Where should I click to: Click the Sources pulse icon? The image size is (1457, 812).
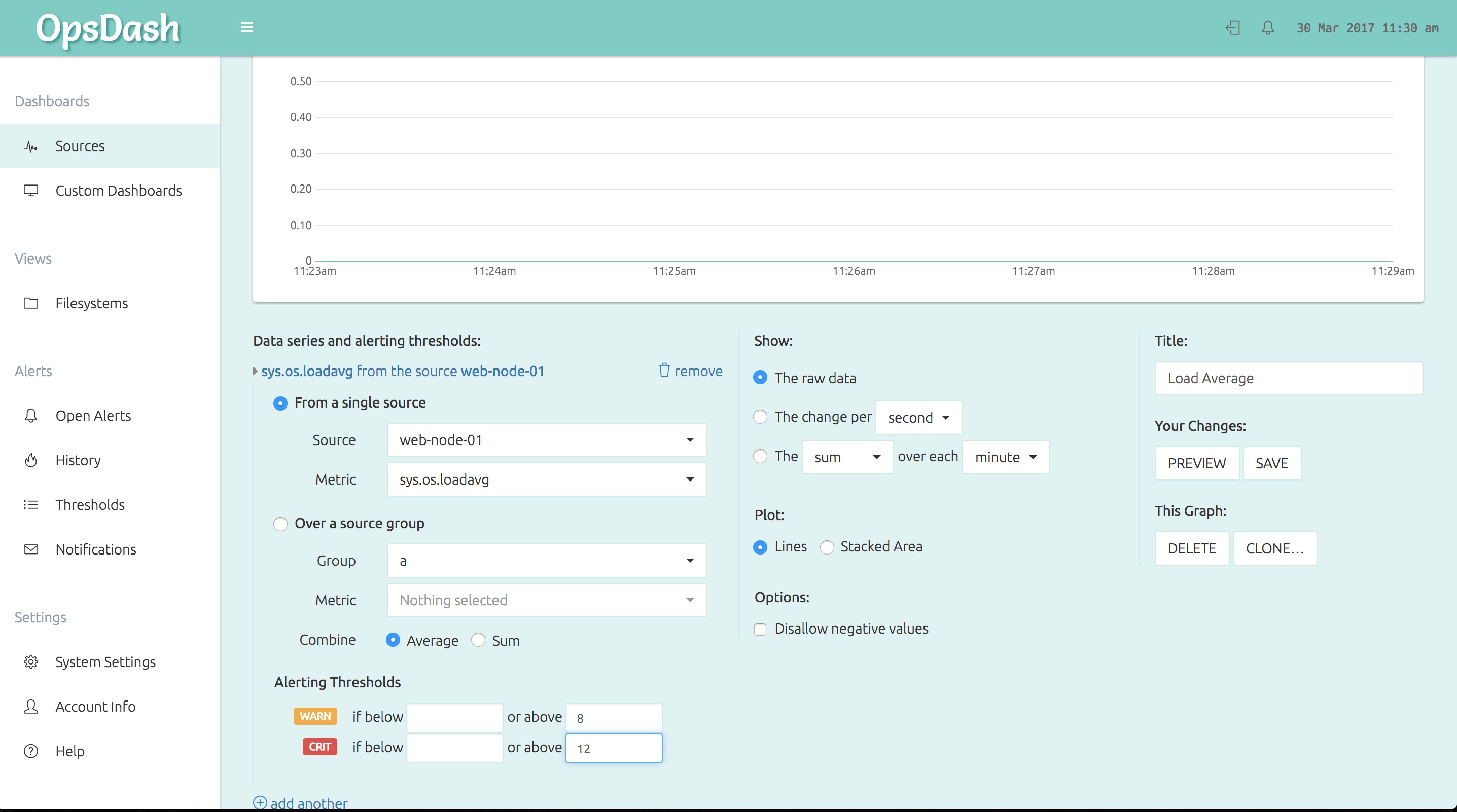pyautogui.click(x=30, y=146)
